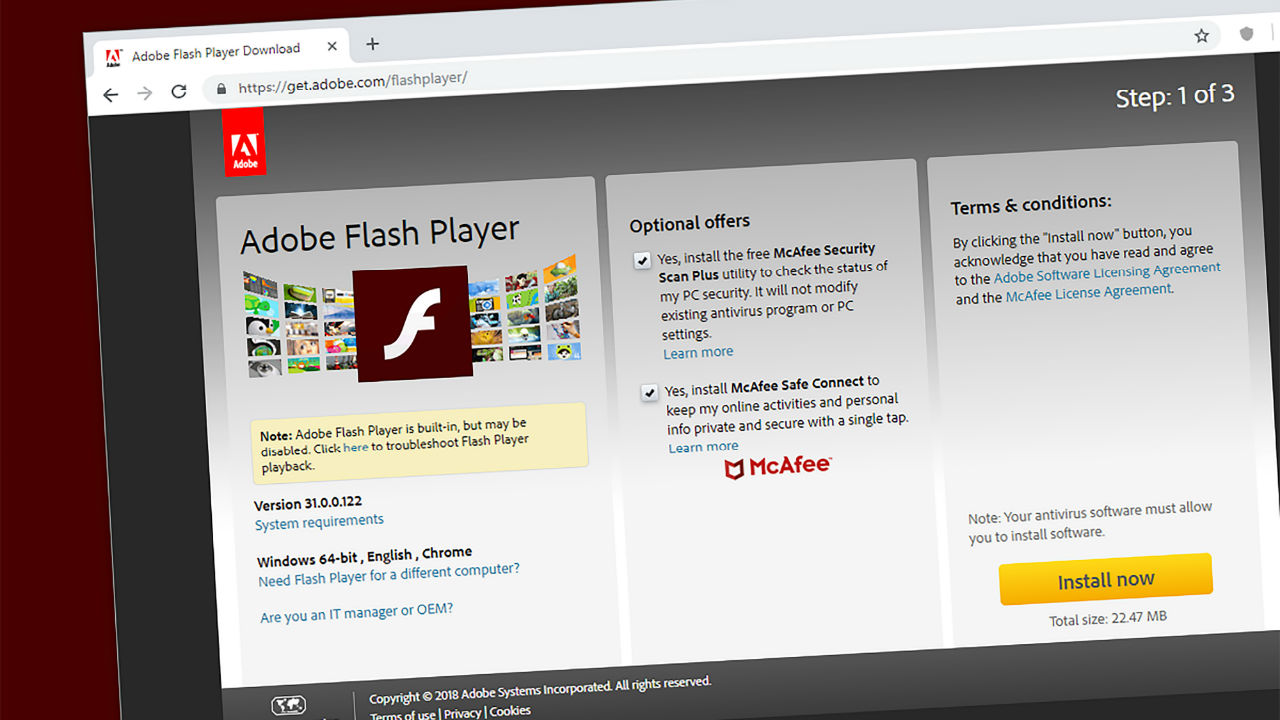Click the globe language icon in the footer
The width and height of the screenshot is (1280, 720).
coord(289,703)
